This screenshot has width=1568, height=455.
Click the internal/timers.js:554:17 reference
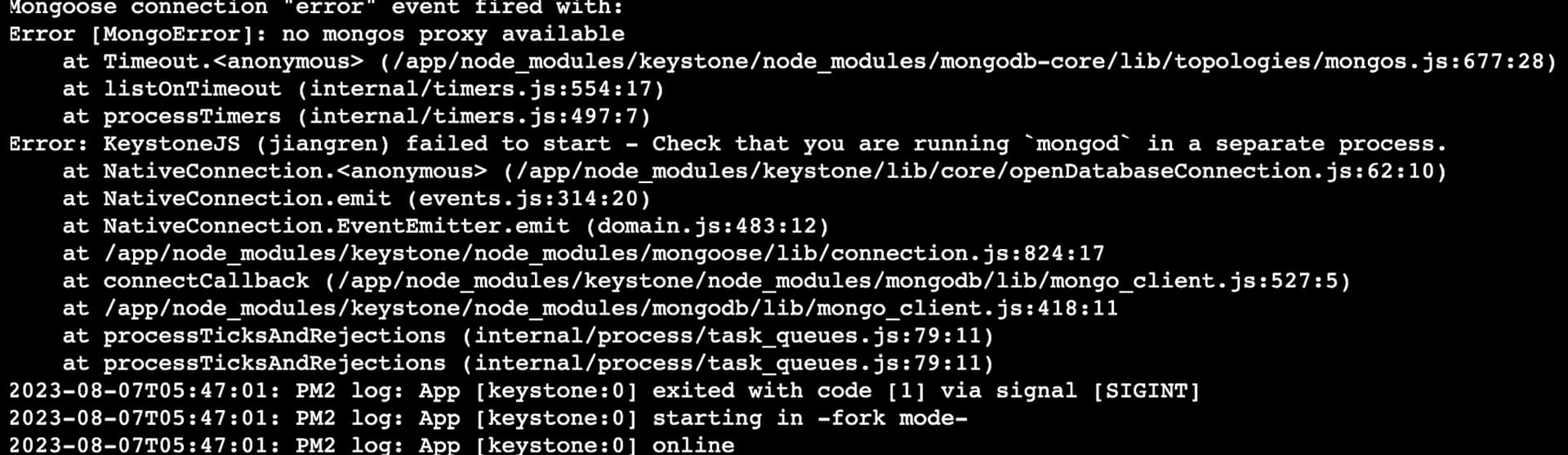tap(480, 89)
